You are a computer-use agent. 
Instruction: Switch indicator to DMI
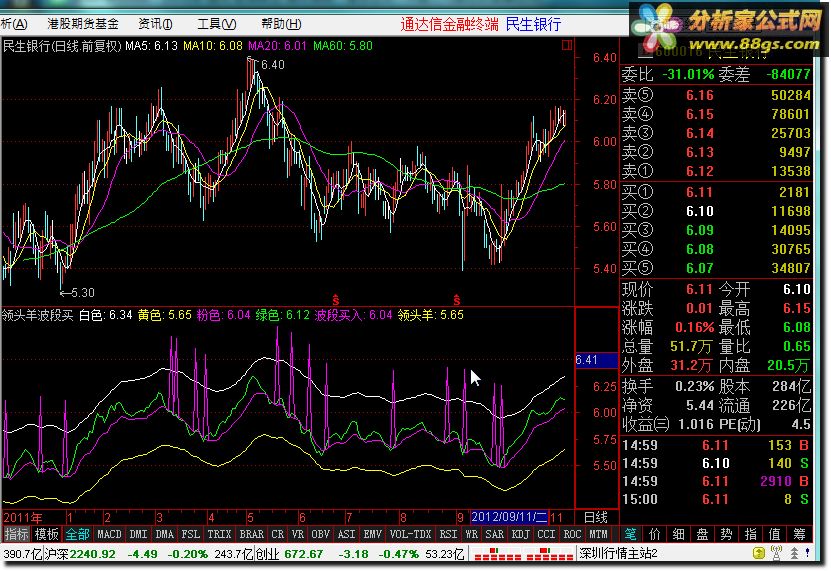pyautogui.click(x=138, y=534)
